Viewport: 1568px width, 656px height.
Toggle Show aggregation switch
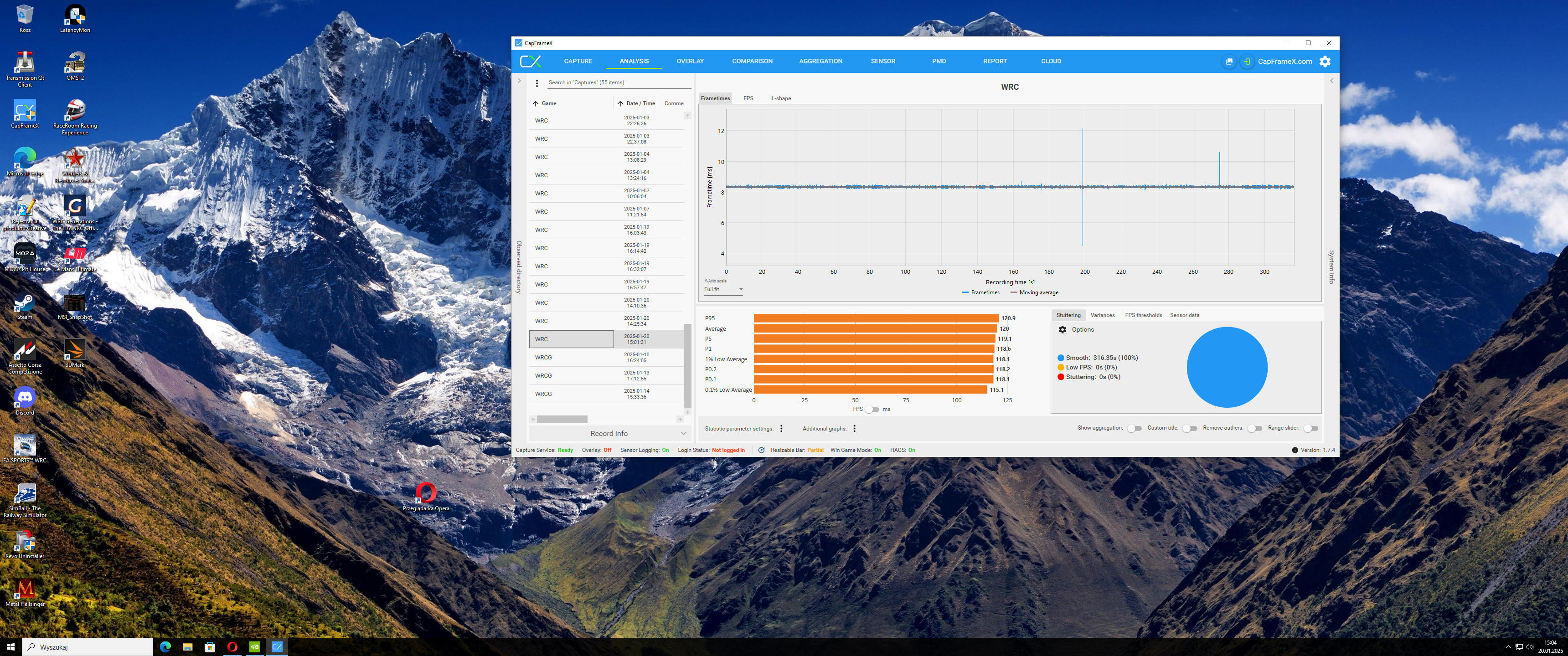tap(1134, 428)
